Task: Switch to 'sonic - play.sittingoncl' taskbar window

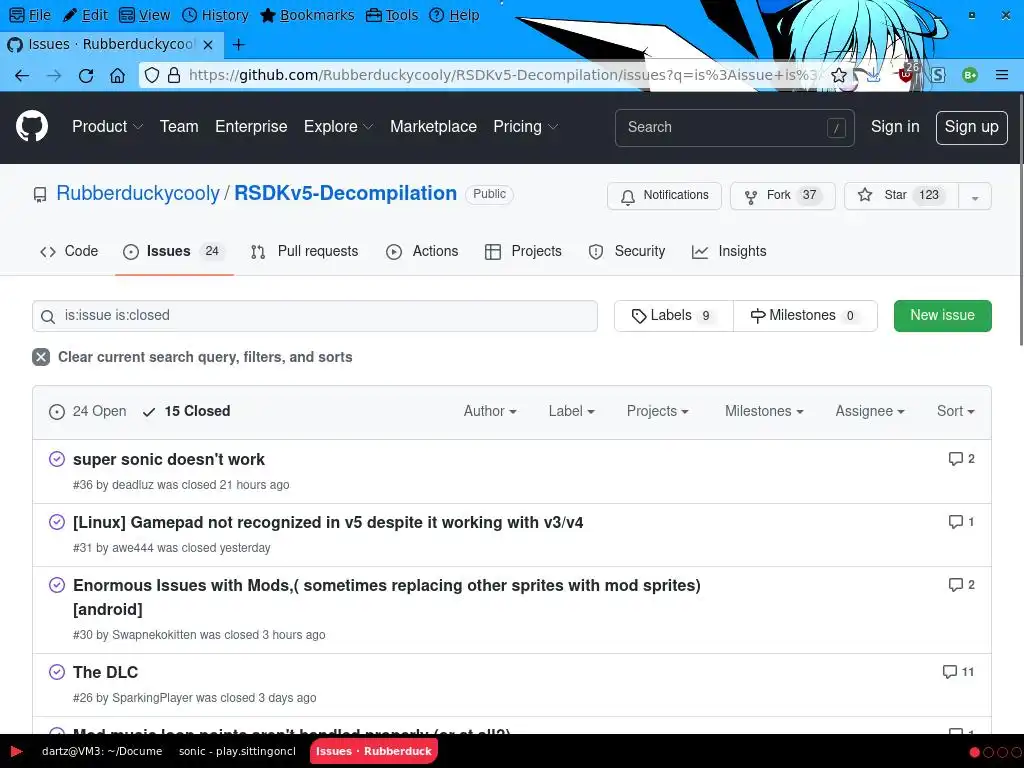Action: [237, 751]
